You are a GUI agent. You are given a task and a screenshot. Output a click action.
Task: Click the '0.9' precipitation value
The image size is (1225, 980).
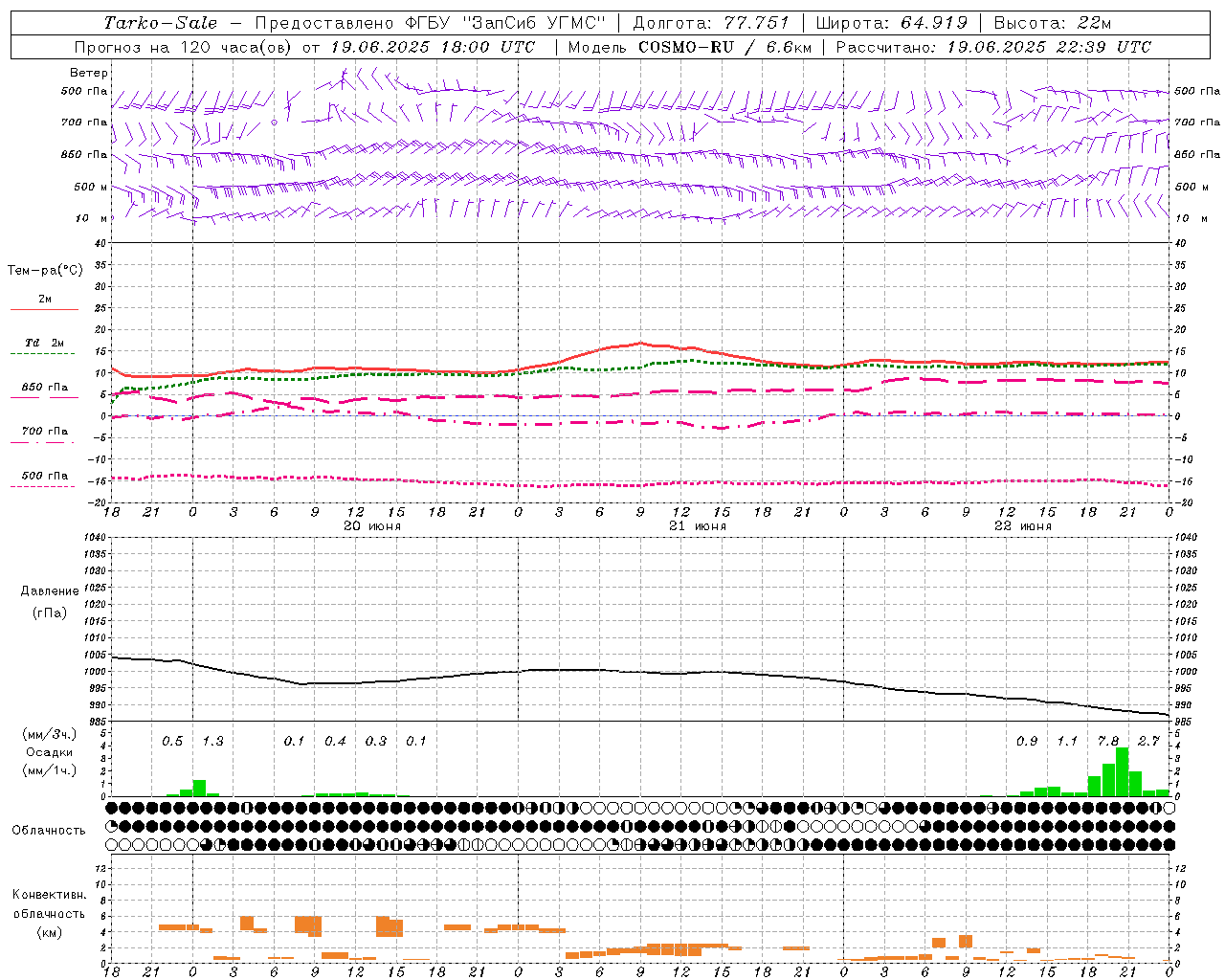click(x=1027, y=742)
